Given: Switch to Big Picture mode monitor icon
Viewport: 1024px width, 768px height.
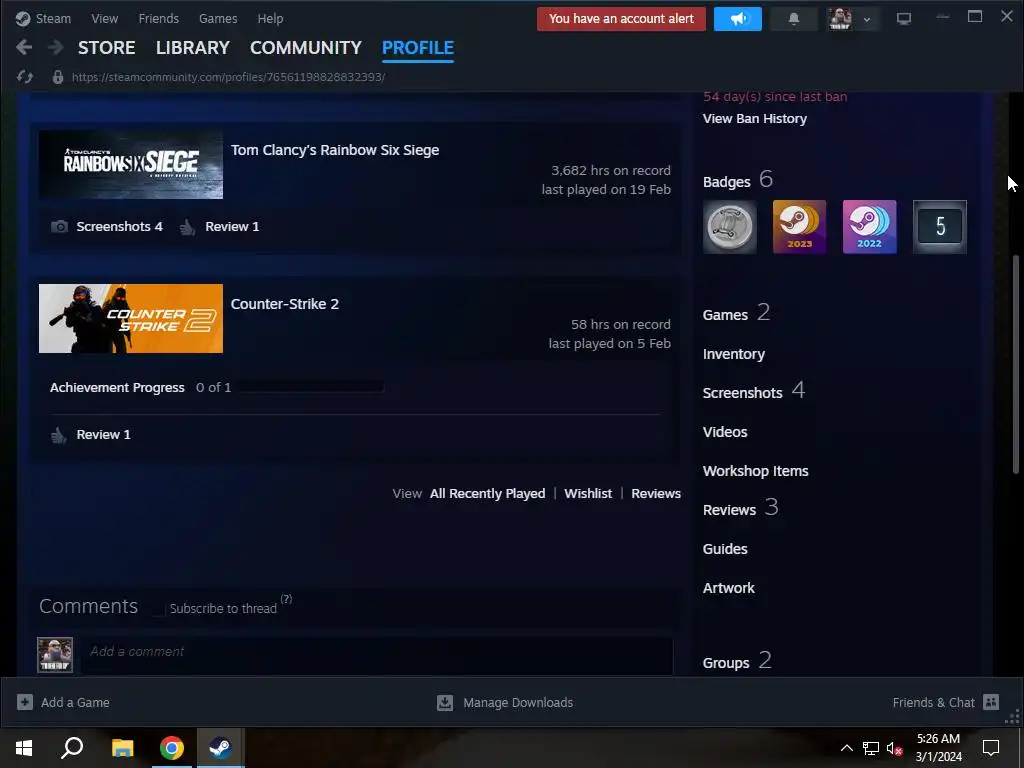Looking at the screenshot, I should 903,19.
